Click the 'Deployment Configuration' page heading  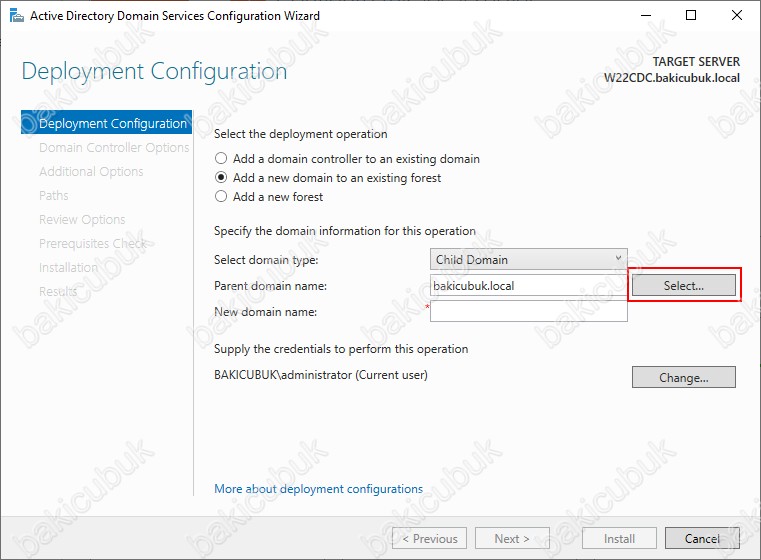click(x=154, y=72)
